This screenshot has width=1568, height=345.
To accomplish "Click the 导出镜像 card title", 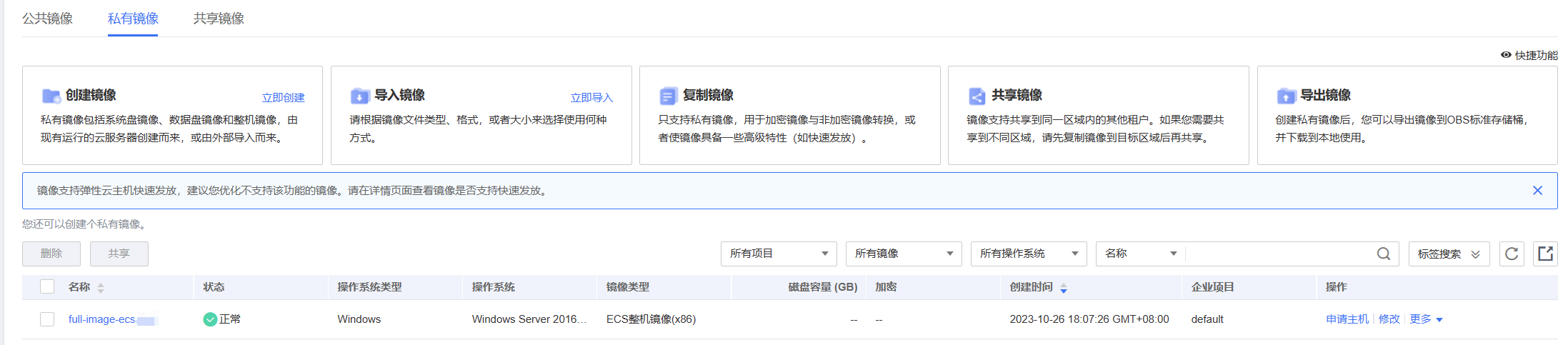I will [1325, 95].
